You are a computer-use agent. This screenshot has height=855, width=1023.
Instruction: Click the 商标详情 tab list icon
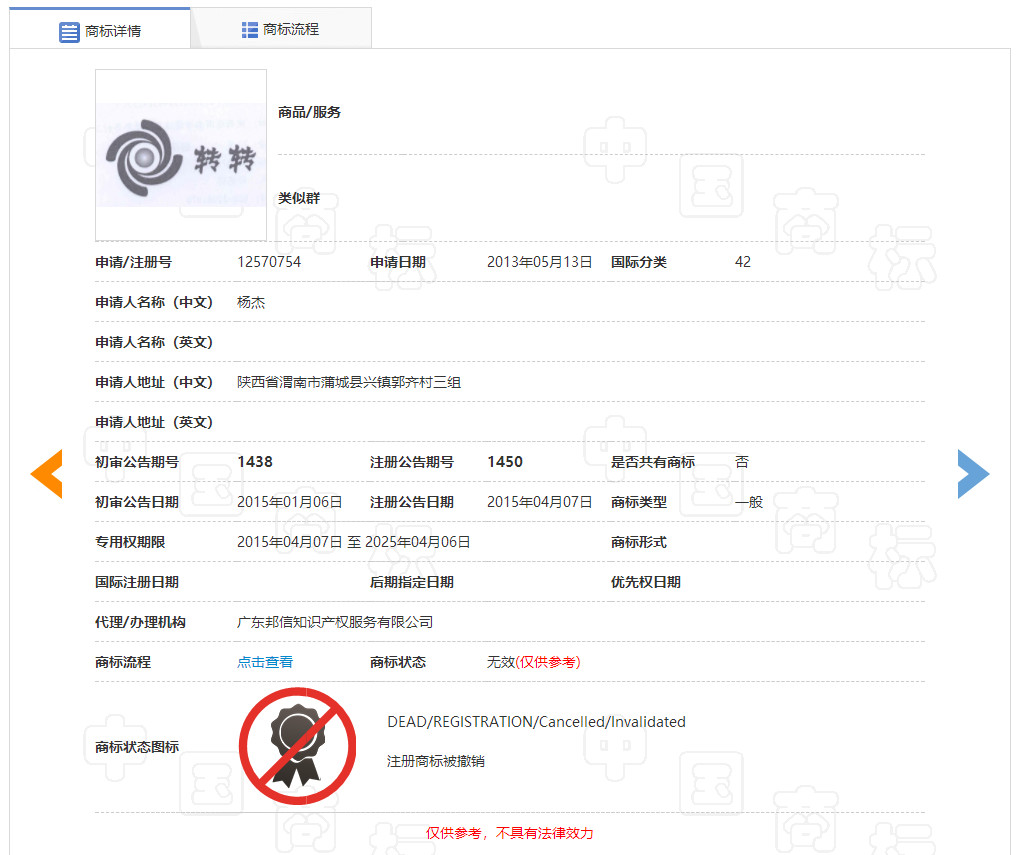[x=69, y=31]
